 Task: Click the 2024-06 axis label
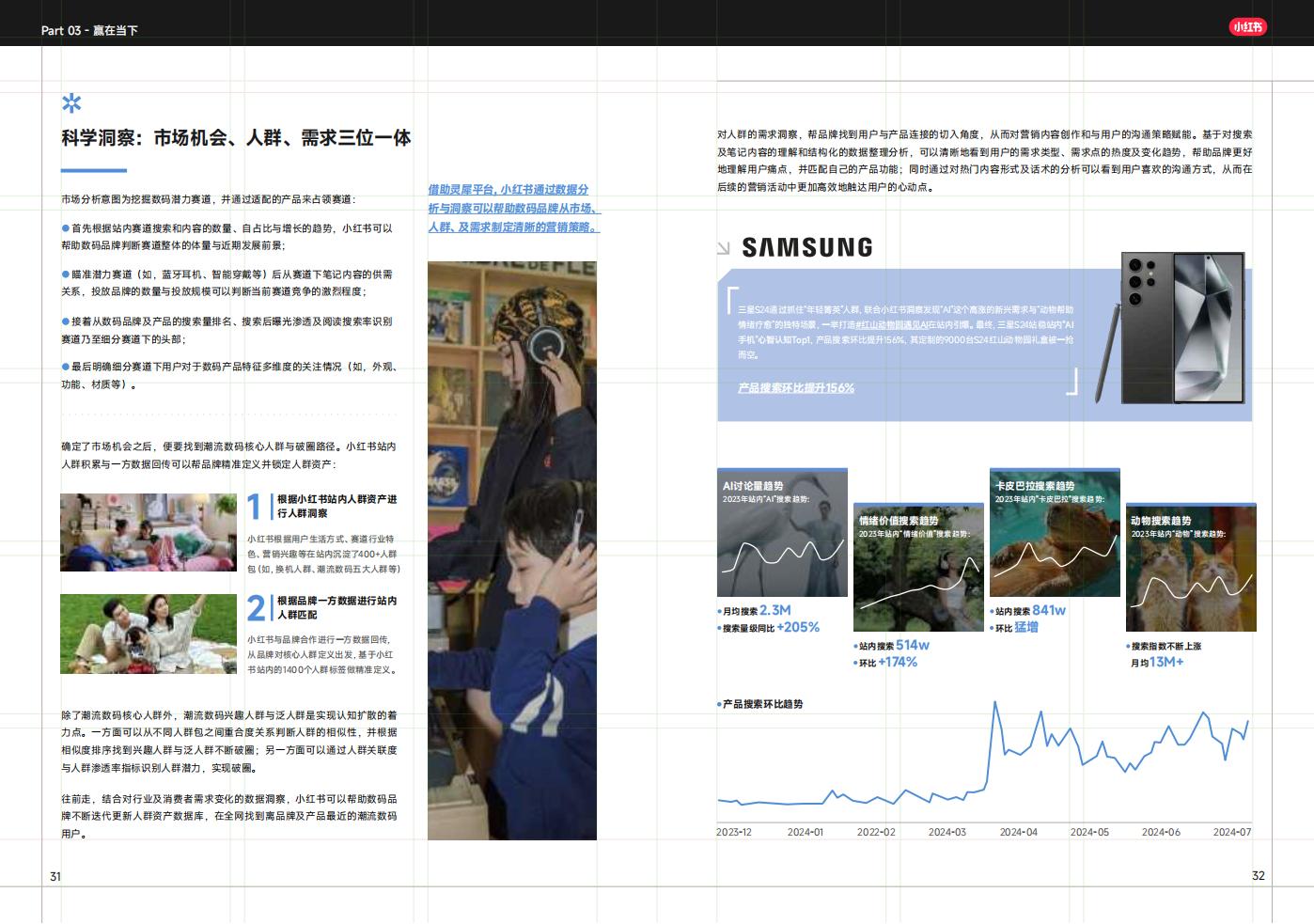(1161, 832)
